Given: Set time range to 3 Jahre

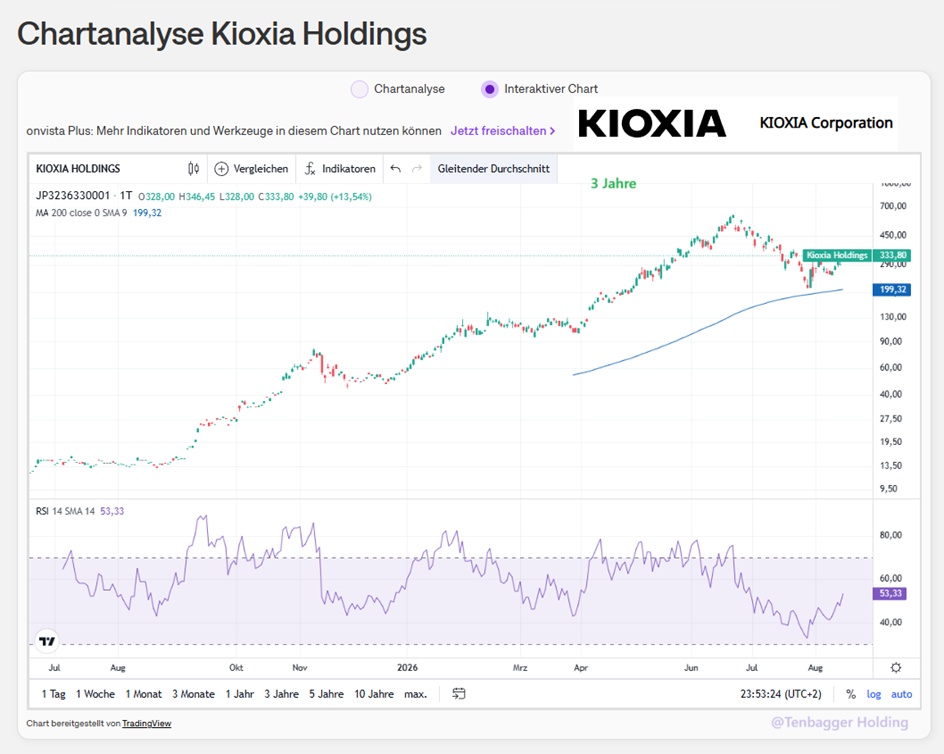Looking at the screenshot, I should pos(281,694).
